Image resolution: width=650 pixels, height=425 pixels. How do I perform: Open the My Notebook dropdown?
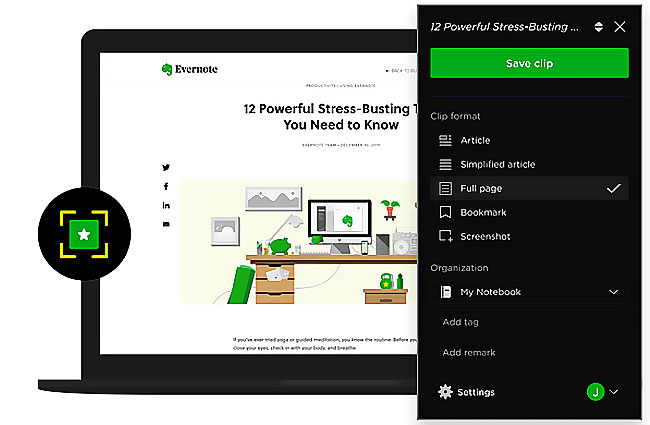pyautogui.click(x=529, y=292)
